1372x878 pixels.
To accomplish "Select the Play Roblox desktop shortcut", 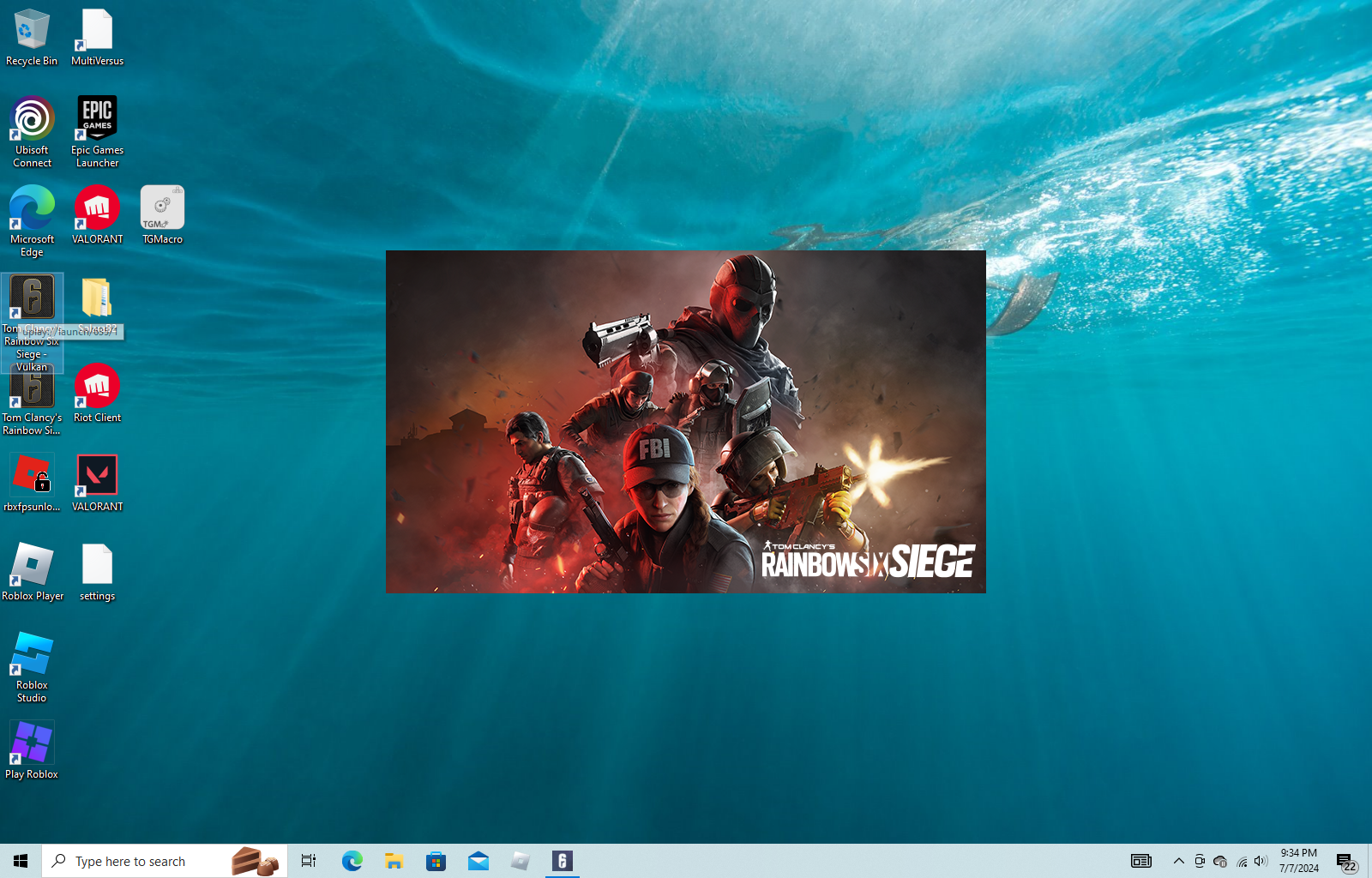I will [32, 750].
